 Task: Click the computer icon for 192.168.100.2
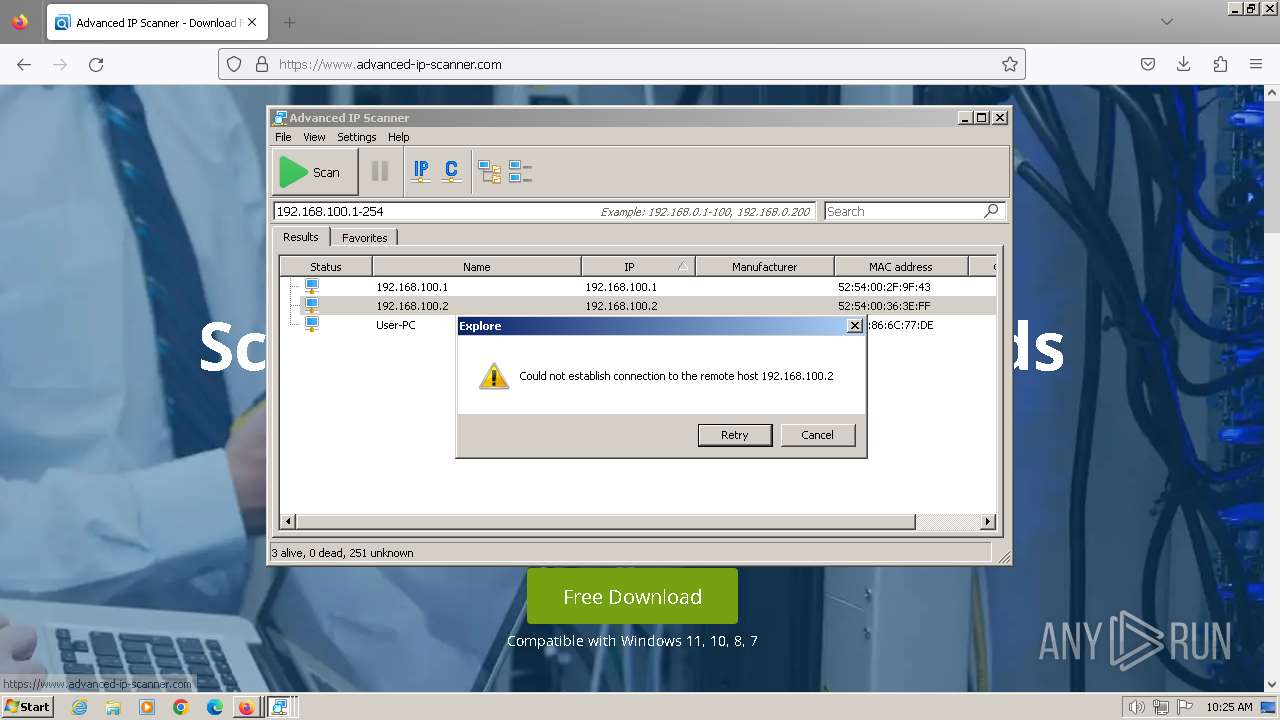(x=312, y=306)
